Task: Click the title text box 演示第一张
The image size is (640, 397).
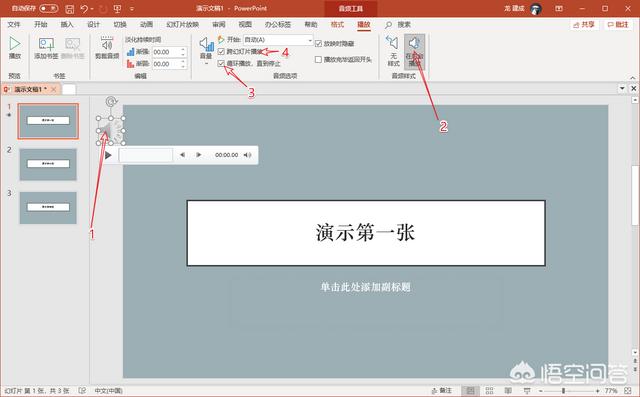Action: point(366,233)
